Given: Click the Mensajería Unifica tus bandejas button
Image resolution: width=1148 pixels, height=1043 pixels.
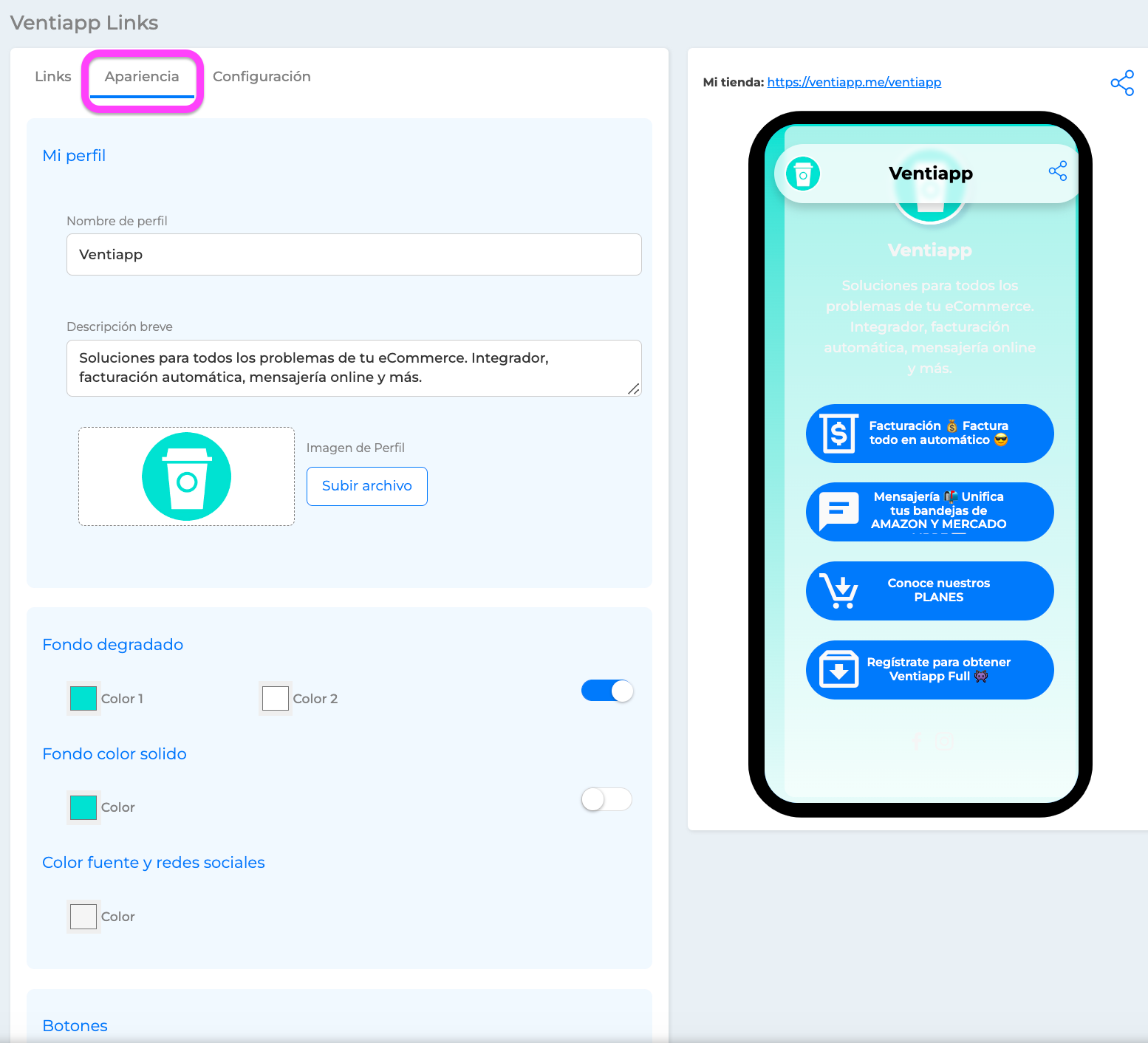Looking at the screenshot, I should (930, 512).
